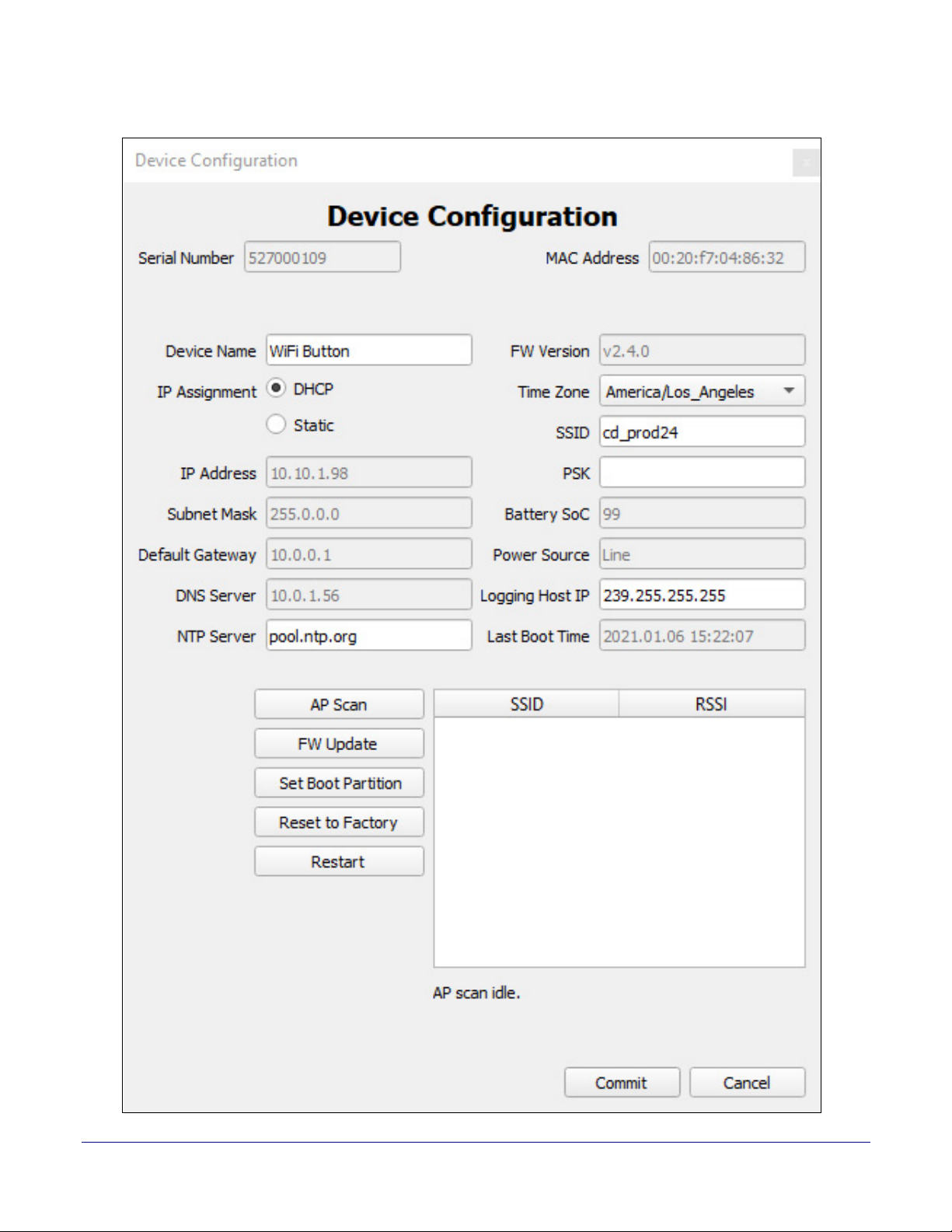Viewport: 952px width, 1232px height.
Task: Click the Last Boot Time field
Action: coord(702,636)
